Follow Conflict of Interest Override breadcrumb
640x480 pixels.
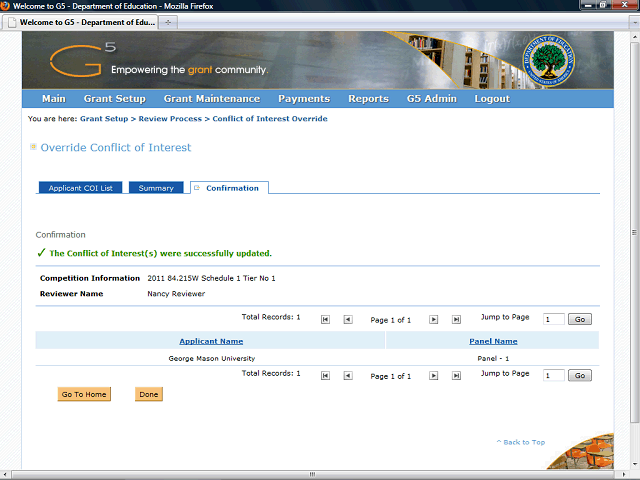pyautogui.click(x=270, y=119)
